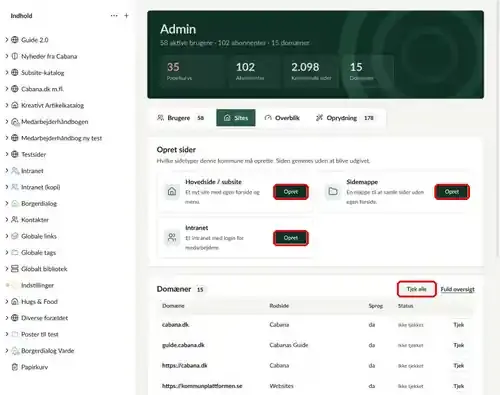Expand the Nyheder fra Cabana node
This screenshot has height=395, width=500.
click(x=7, y=56)
